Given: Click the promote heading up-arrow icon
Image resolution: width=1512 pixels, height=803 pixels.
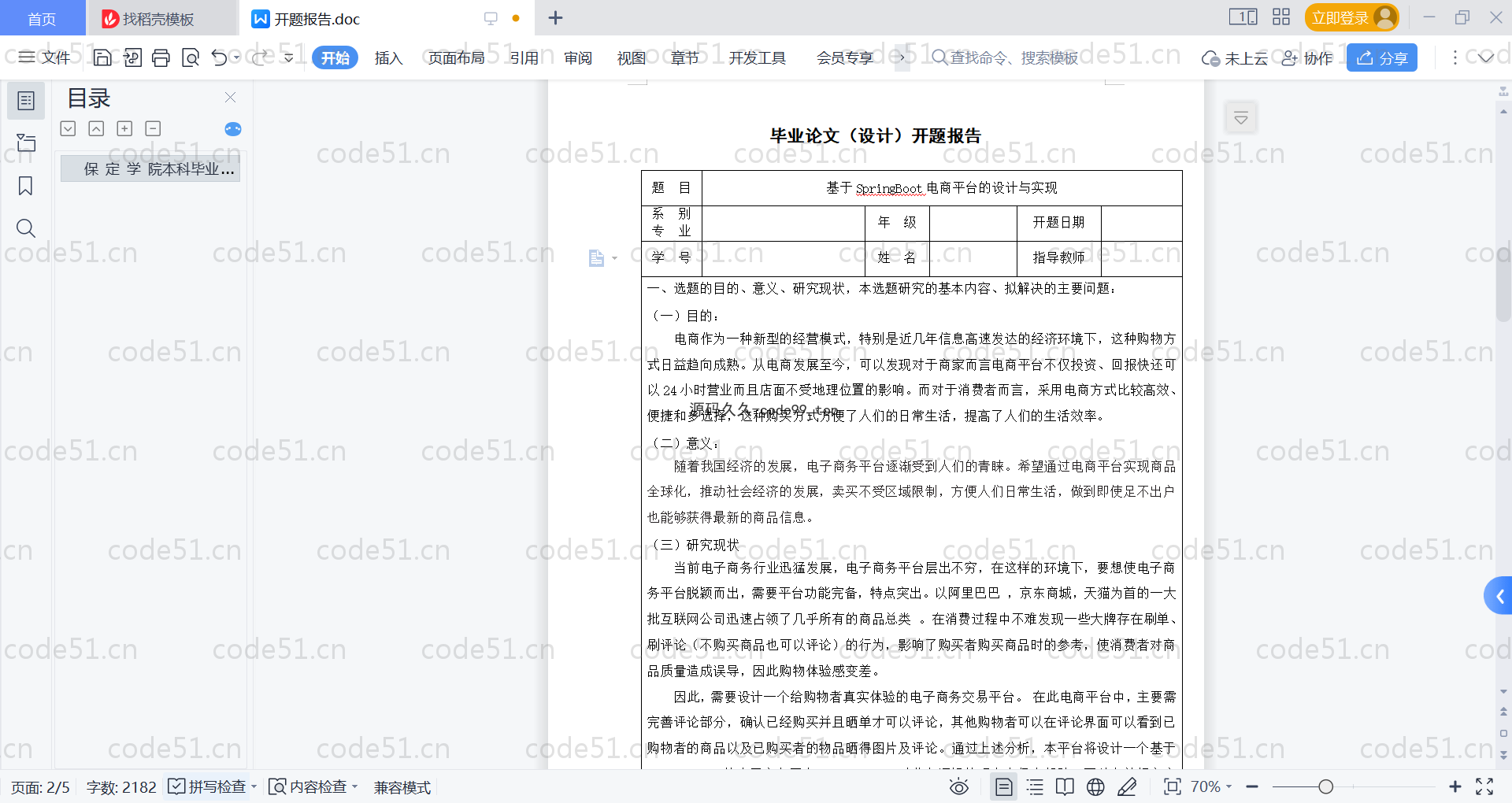Looking at the screenshot, I should (96, 128).
